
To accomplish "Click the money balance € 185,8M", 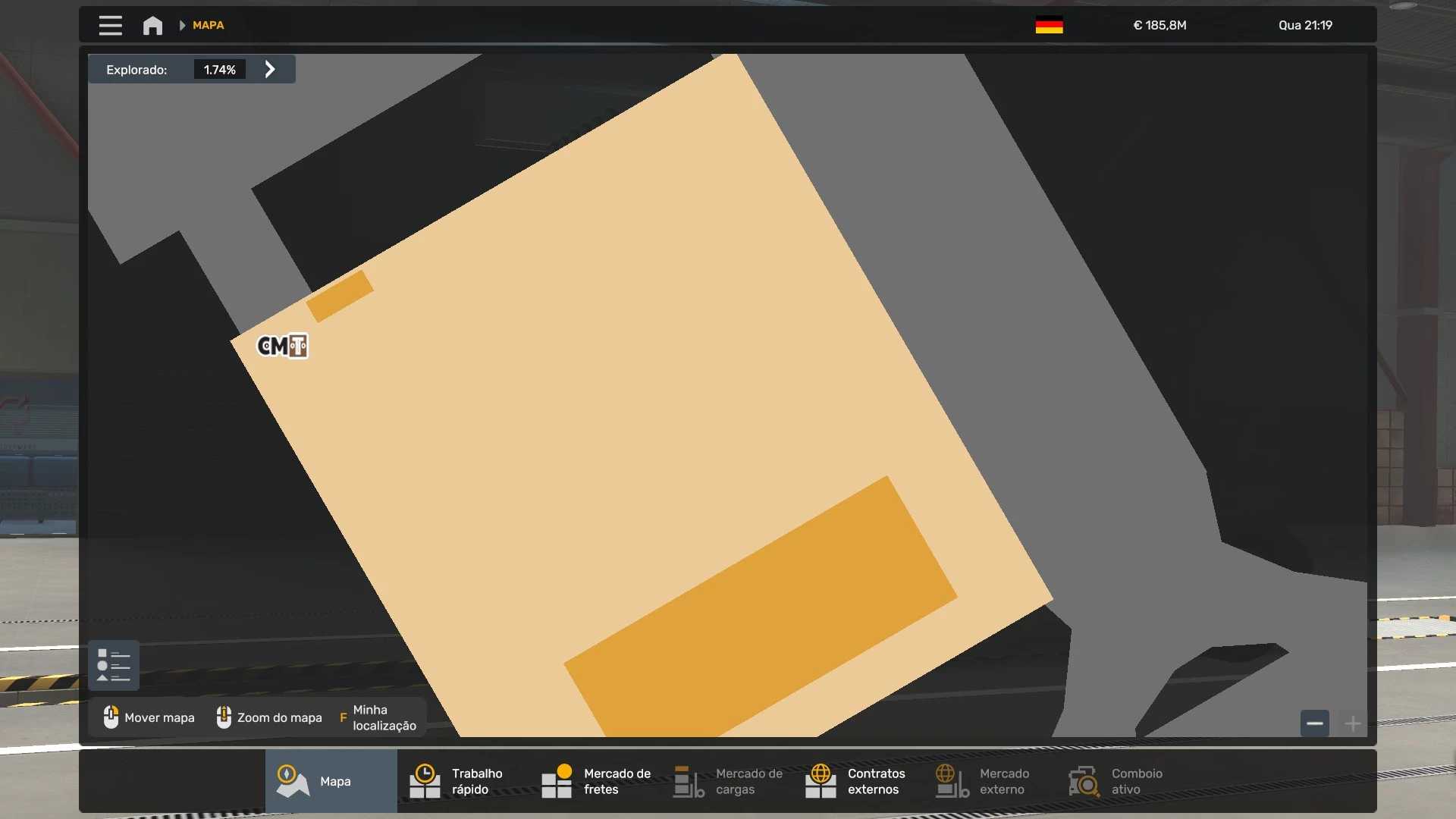I will coord(1159,25).
